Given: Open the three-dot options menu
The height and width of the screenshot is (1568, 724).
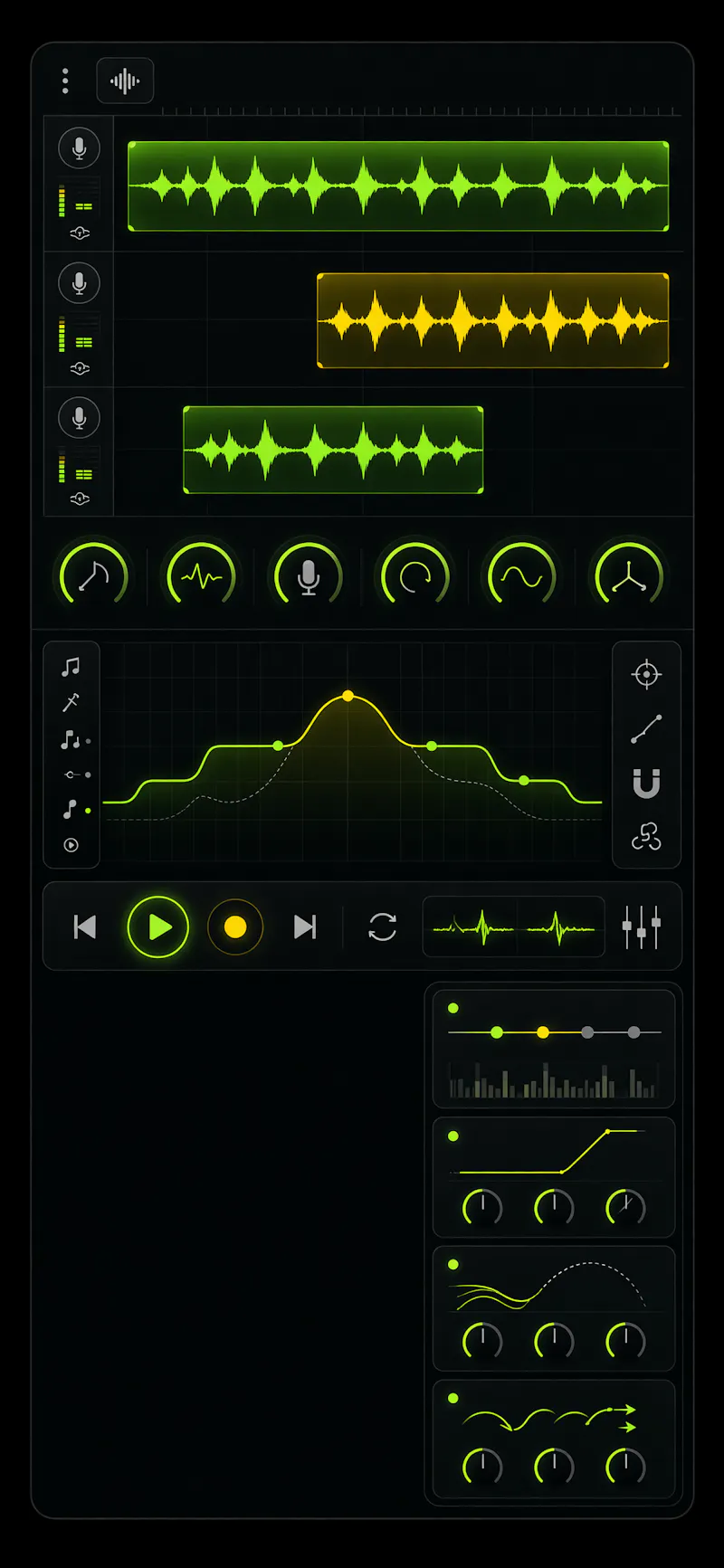Looking at the screenshot, I should coord(65,81).
